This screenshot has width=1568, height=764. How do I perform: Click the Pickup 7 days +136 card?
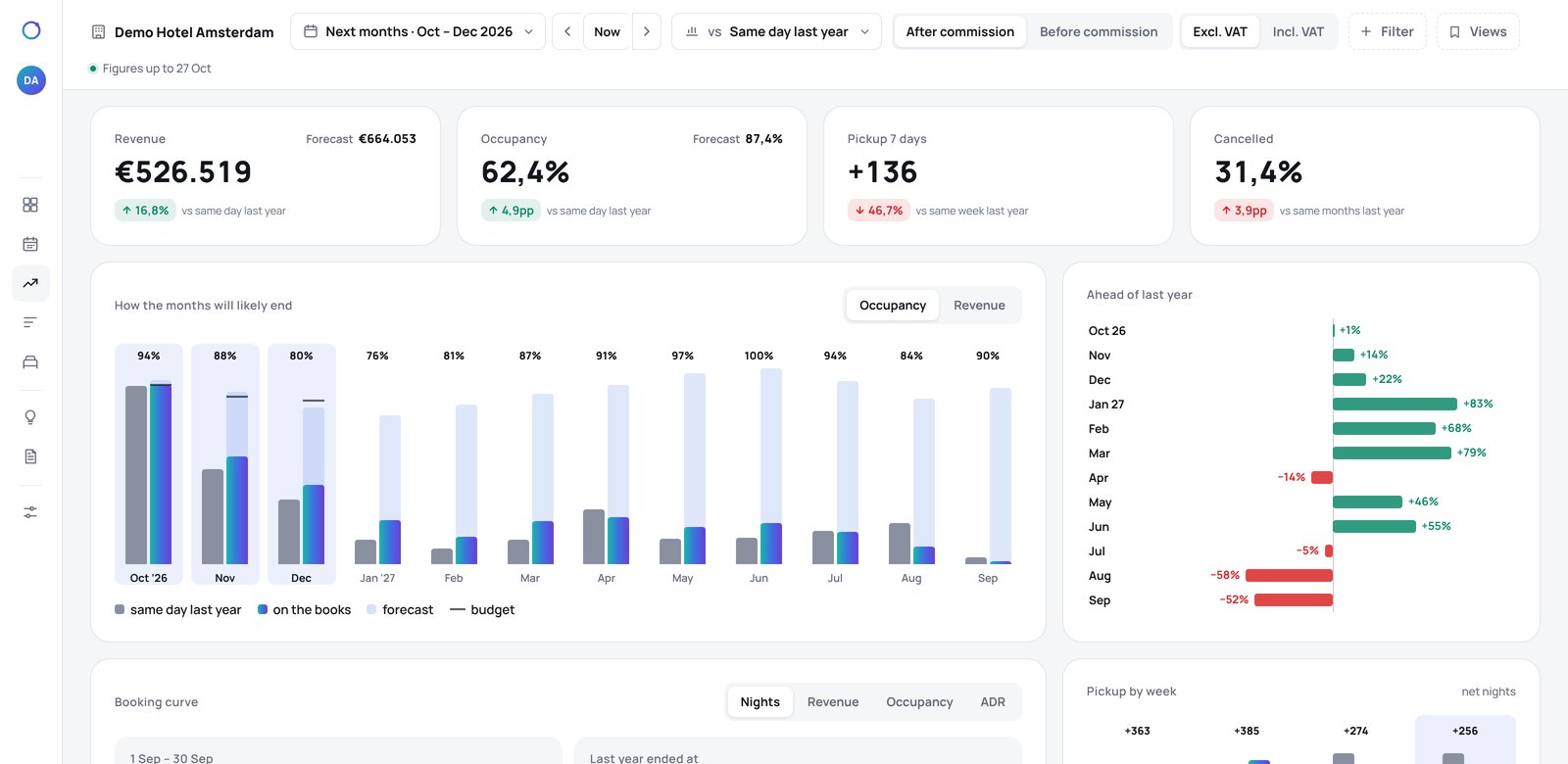coord(999,175)
